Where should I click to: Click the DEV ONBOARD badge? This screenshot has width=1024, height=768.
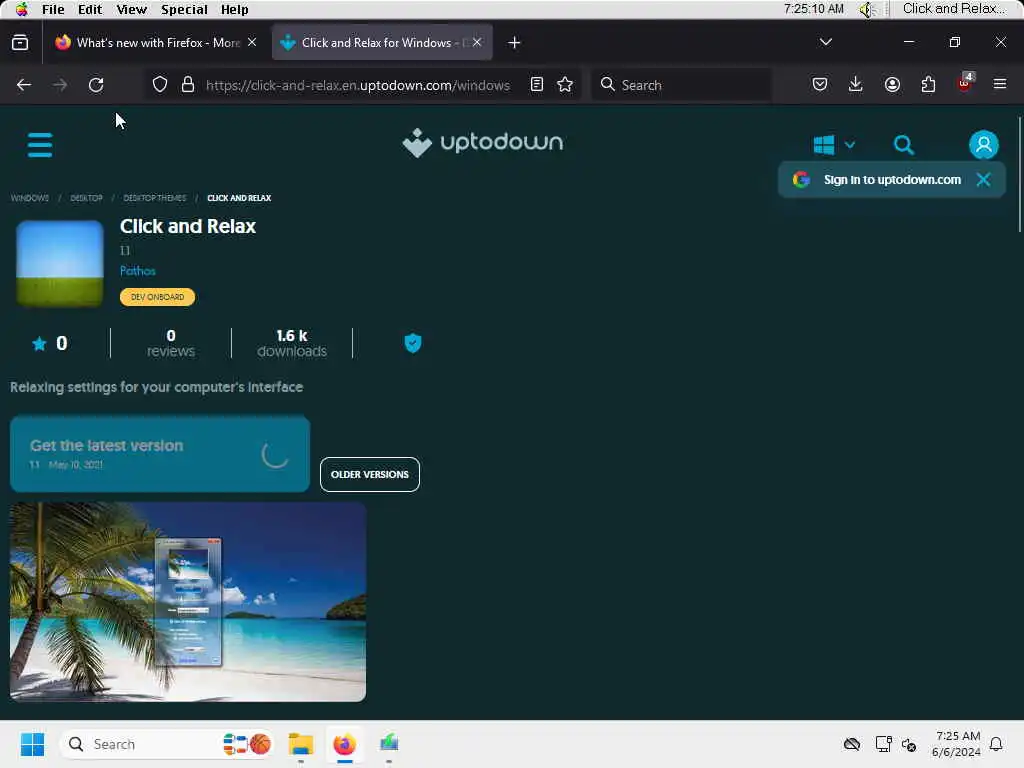click(x=157, y=296)
